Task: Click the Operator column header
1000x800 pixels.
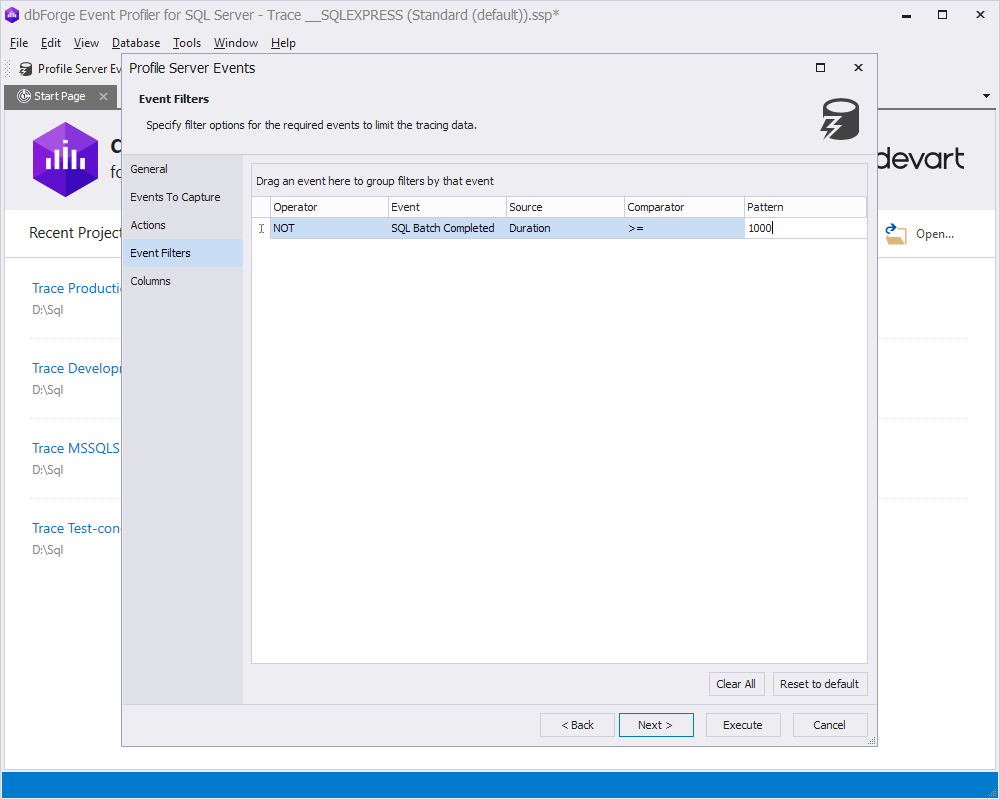Action: click(x=329, y=207)
